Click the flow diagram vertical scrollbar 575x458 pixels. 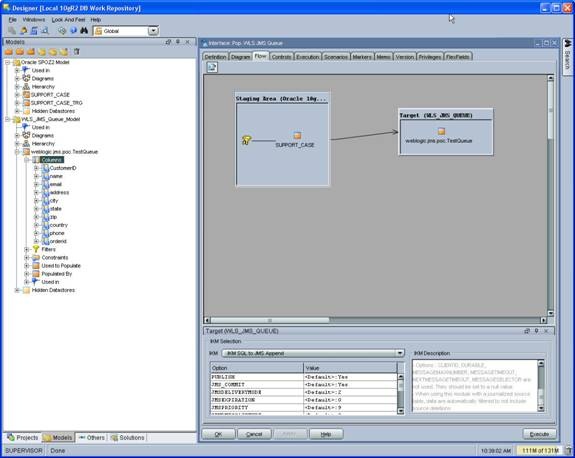tap(550, 196)
